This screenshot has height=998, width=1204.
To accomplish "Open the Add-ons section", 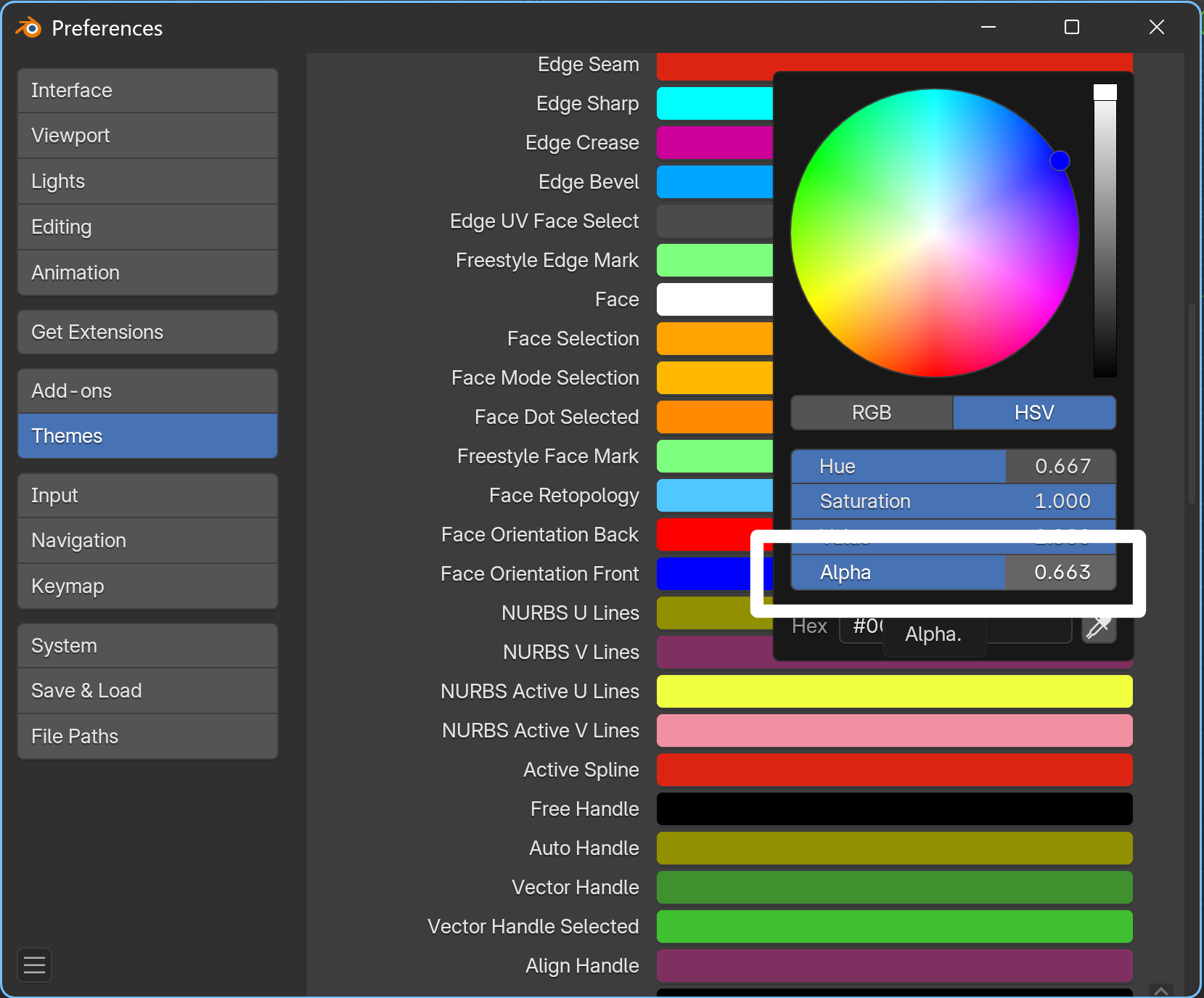I will point(148,391).
